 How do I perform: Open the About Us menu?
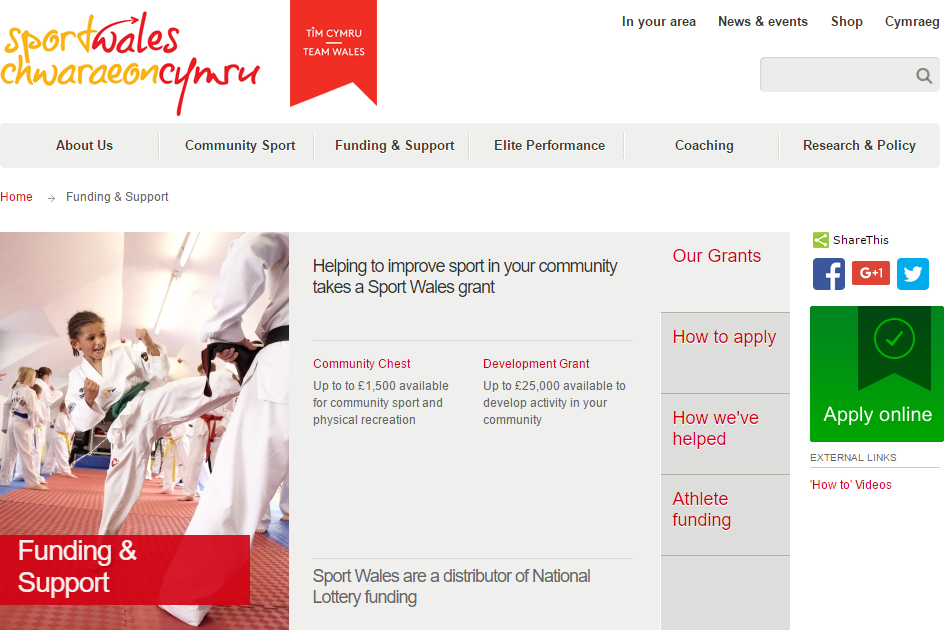pos(84,146)
